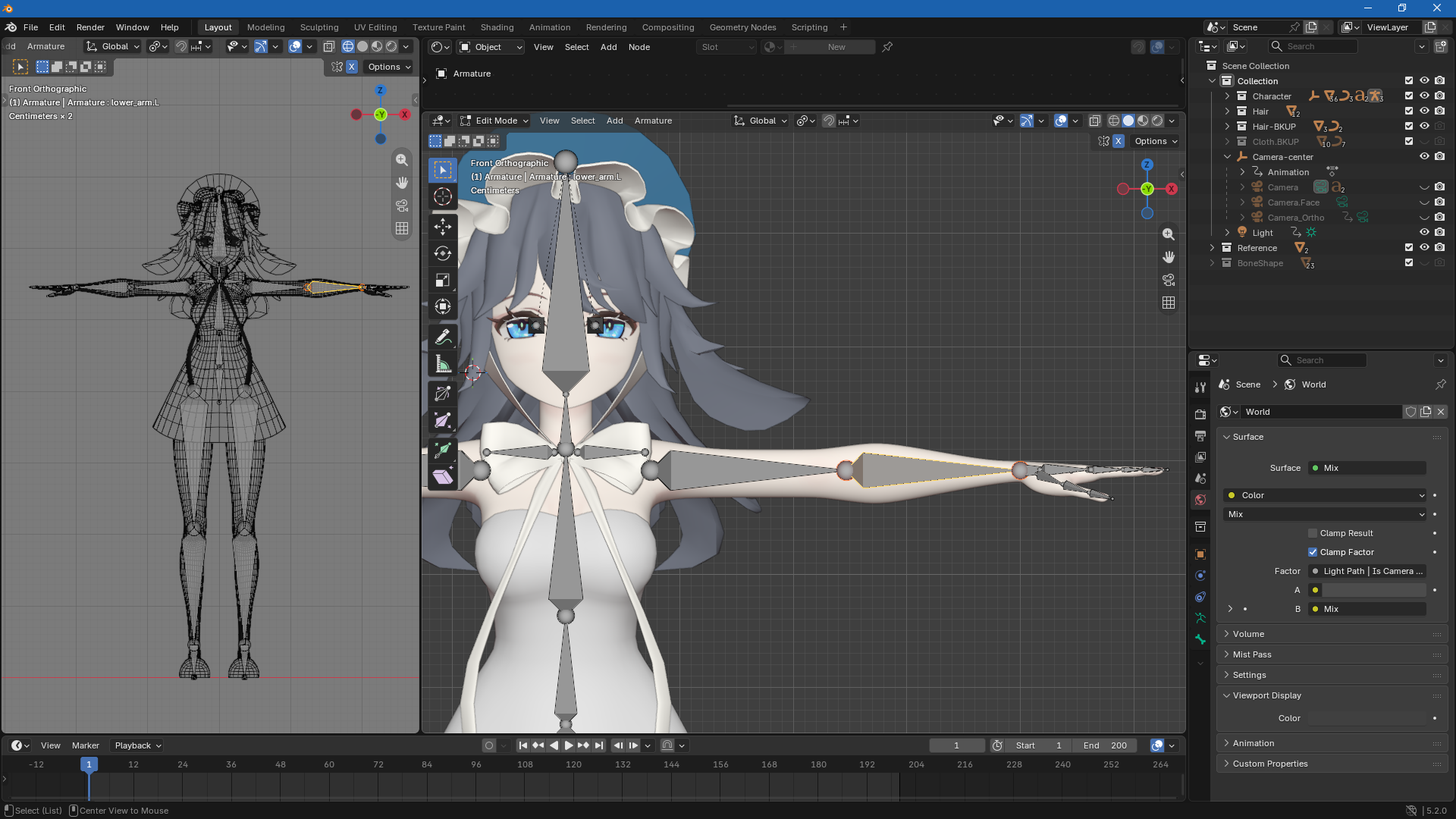Play the animation forward
This screenshot has width=1456, height=819.
click(569, 745)
